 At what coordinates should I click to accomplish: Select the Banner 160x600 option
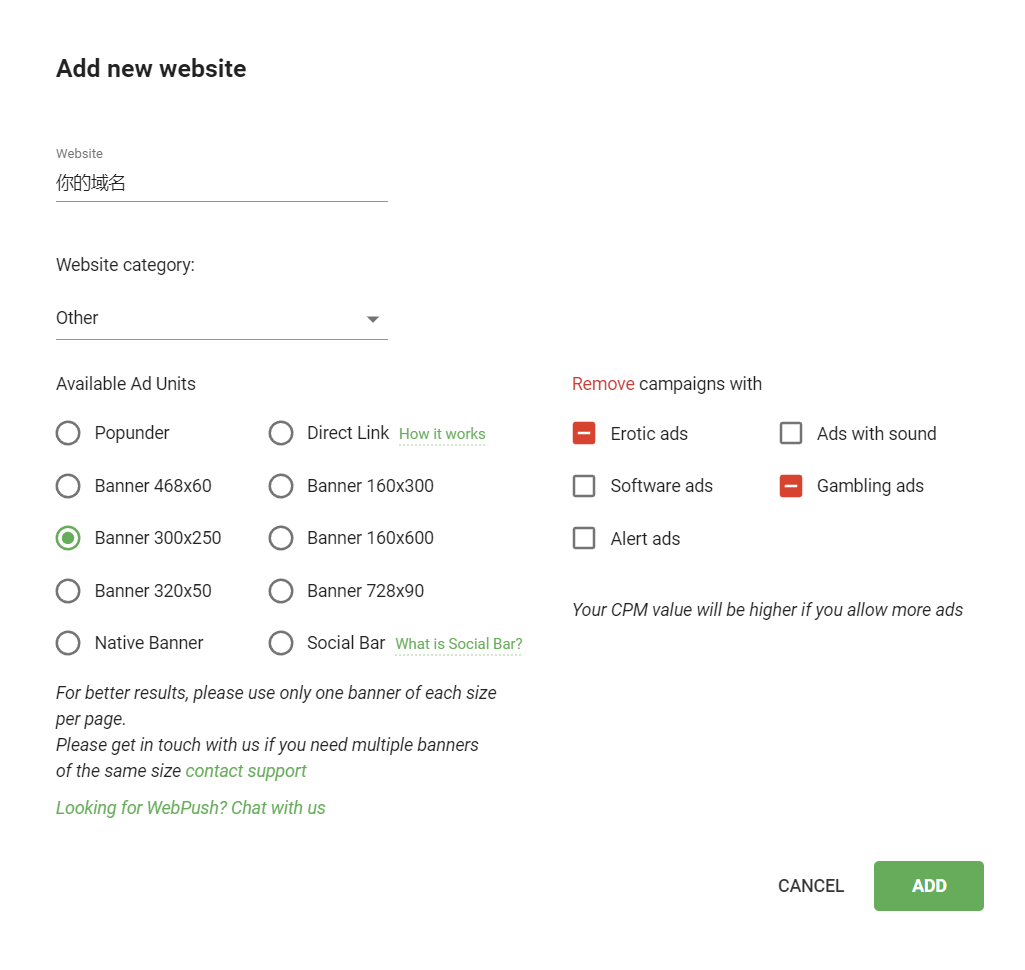281,538
